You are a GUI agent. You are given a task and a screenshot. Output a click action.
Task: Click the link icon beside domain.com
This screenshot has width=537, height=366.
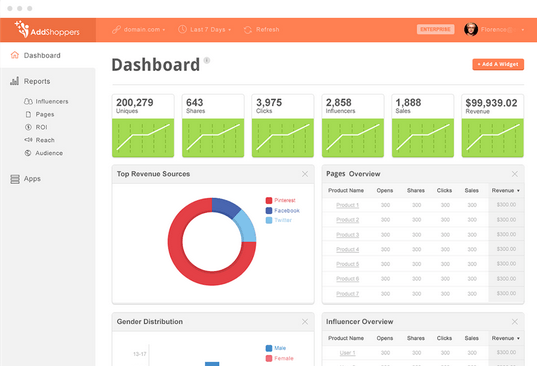tap(116, 30)
